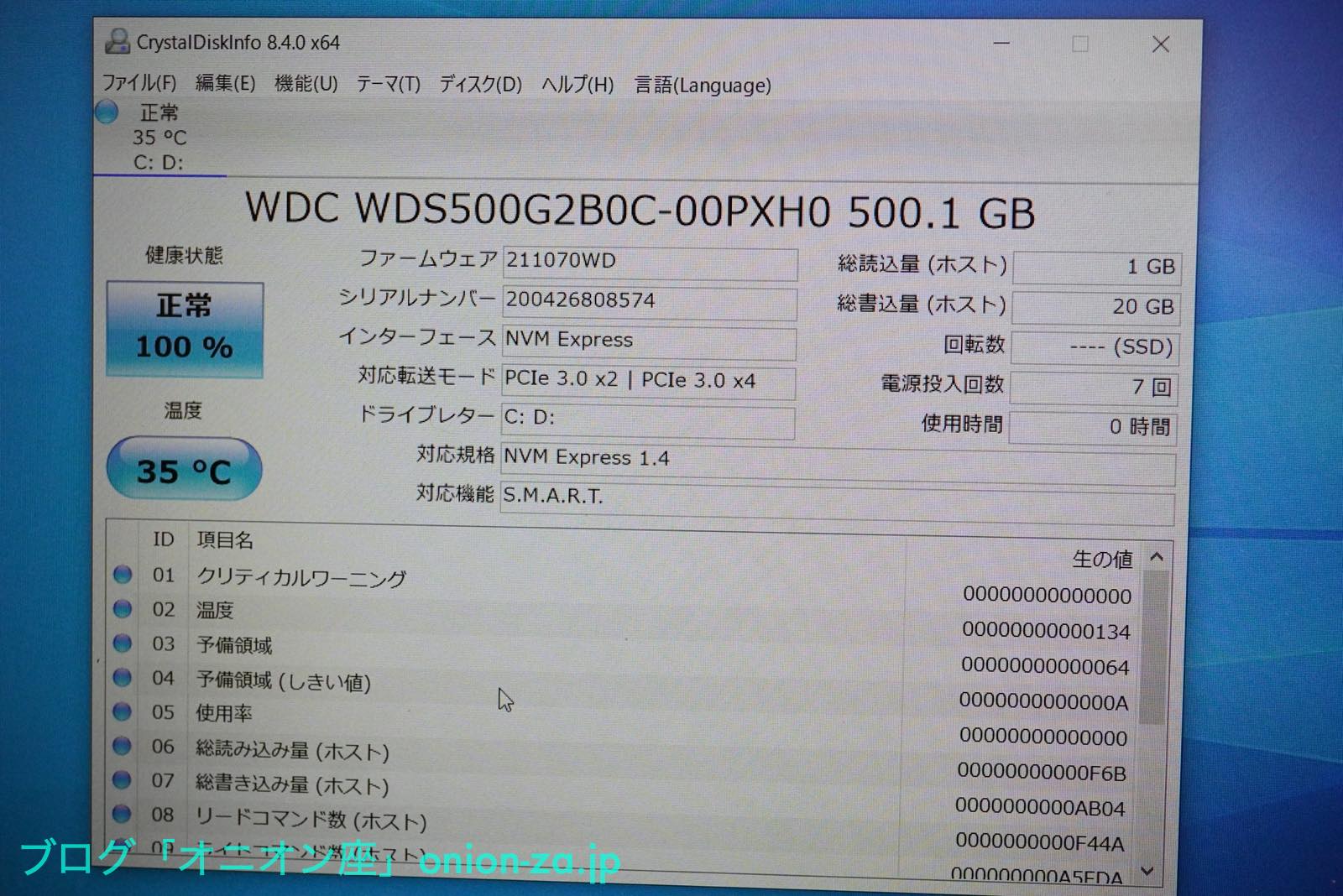1343x896 pixels.
Task: Click total host writes value 20 GB
Action: click(1096, 307)
